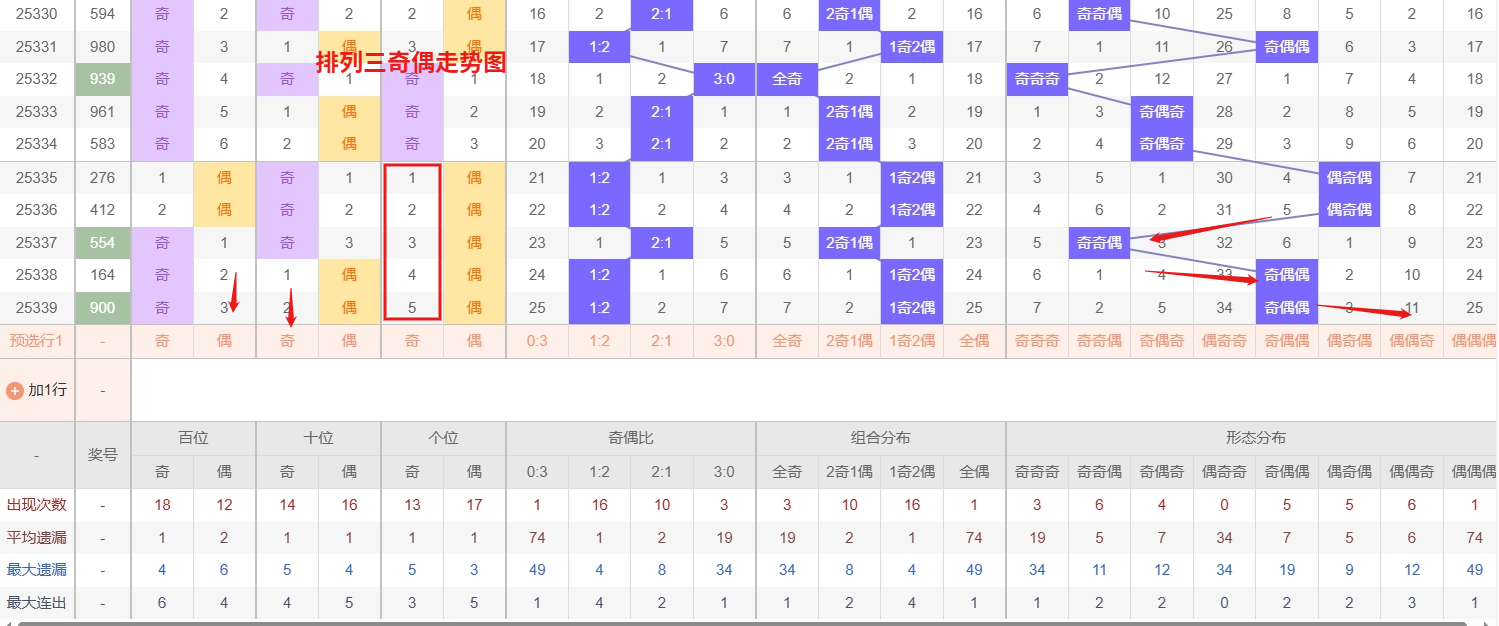The width and height of the screenshot is (1499, 626).
Task: Click the 奇奇偶 badge in row 25337
Action: coord(1099,242)
